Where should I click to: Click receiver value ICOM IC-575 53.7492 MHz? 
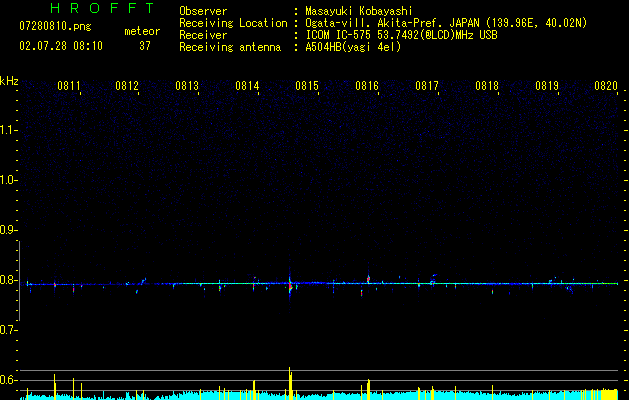pos(401,35)
